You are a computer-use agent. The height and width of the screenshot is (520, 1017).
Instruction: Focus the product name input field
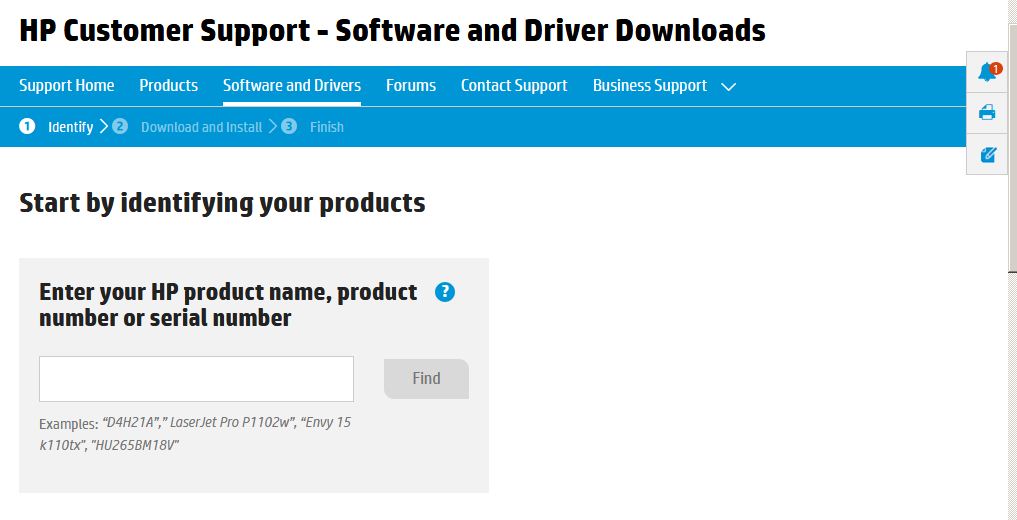tap(197, 379)
